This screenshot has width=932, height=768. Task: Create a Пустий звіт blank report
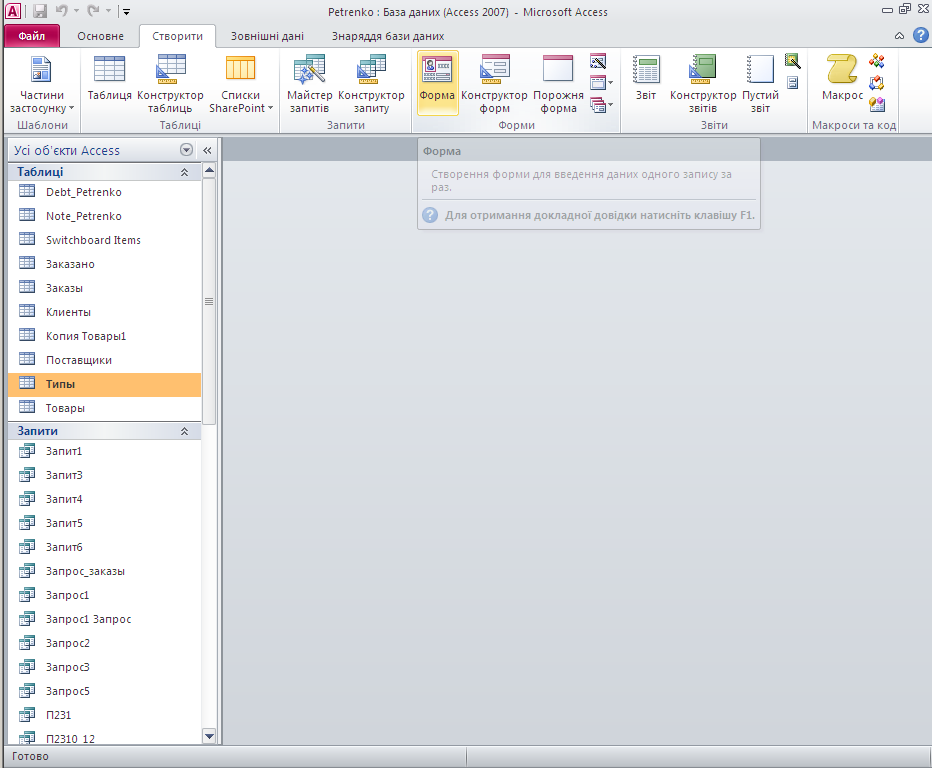(761, 83)
